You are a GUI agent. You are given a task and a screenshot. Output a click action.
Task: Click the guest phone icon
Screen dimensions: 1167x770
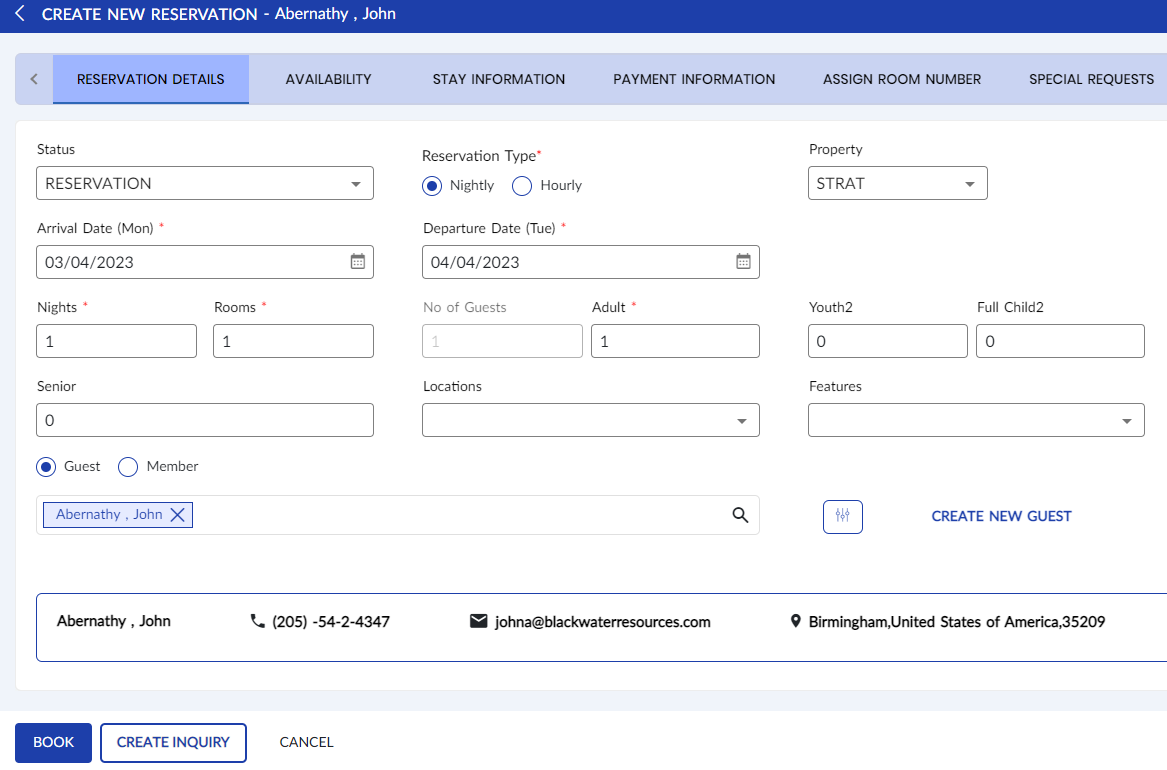point(257,622)
